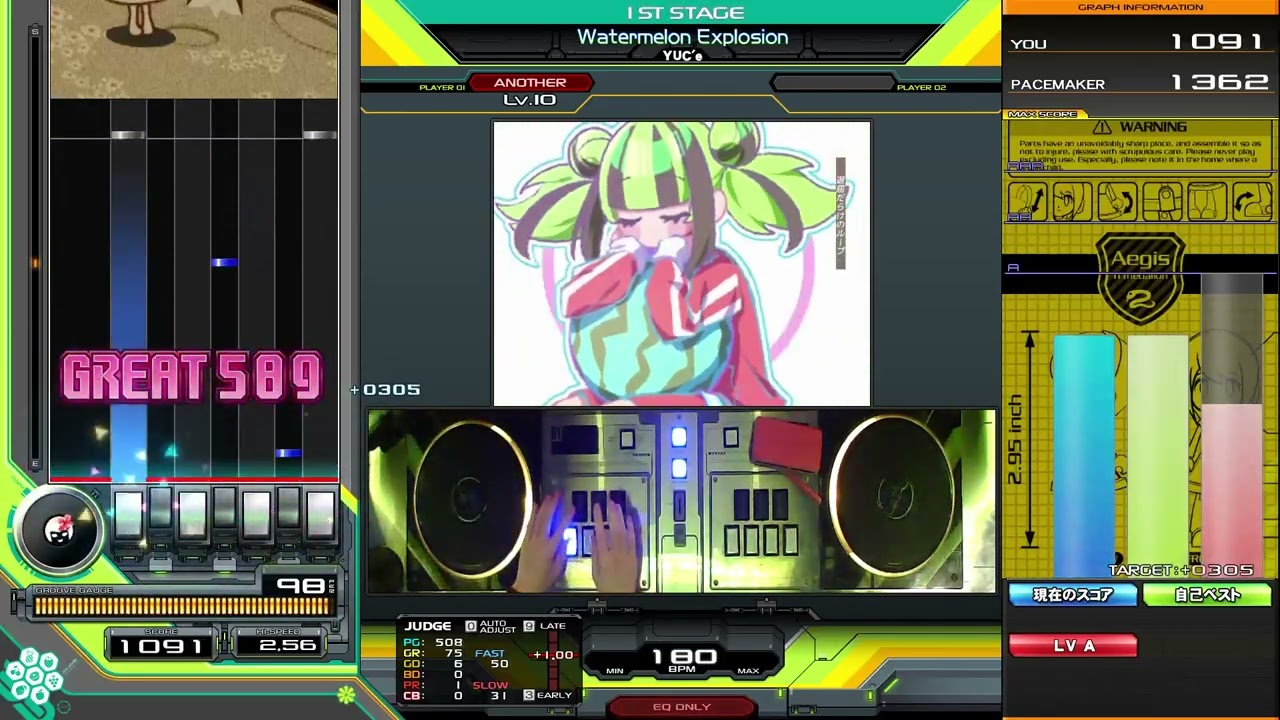This screenshot has width=1280, height=720.
Task: Click the JUDGE panel heading
Action: (x=428, y=626)
